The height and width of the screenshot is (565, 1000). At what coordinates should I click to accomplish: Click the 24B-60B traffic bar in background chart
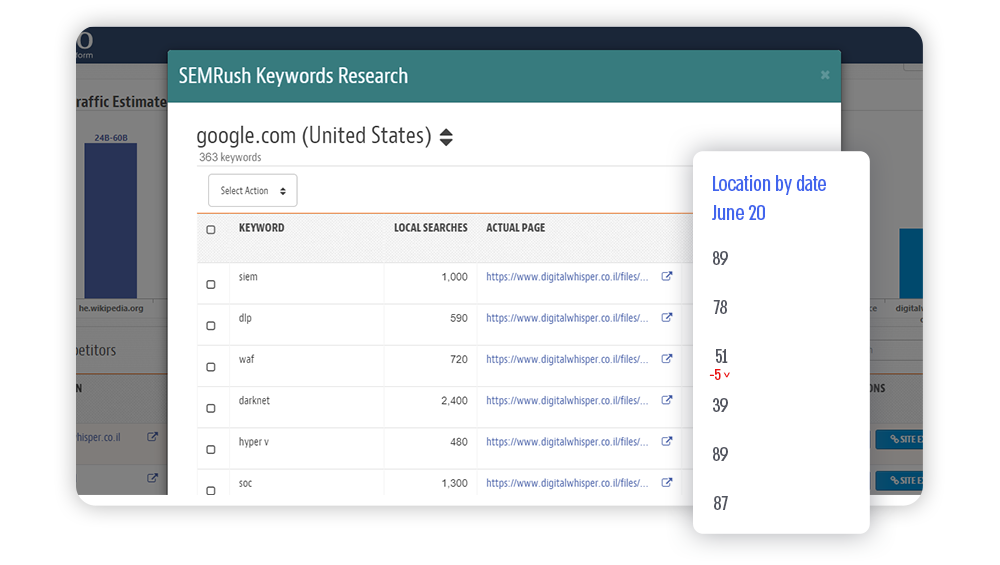[x=111, y=220]
